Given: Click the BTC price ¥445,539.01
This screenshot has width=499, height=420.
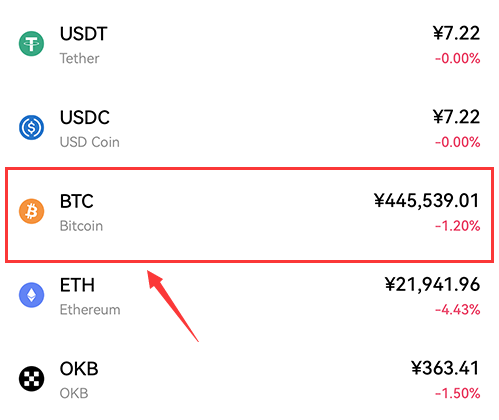Looking at the screenshot, I should tap(427, 201).
